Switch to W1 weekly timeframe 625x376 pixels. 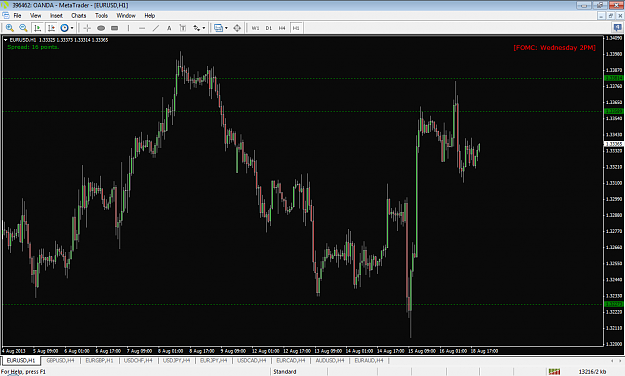(255, 28)
